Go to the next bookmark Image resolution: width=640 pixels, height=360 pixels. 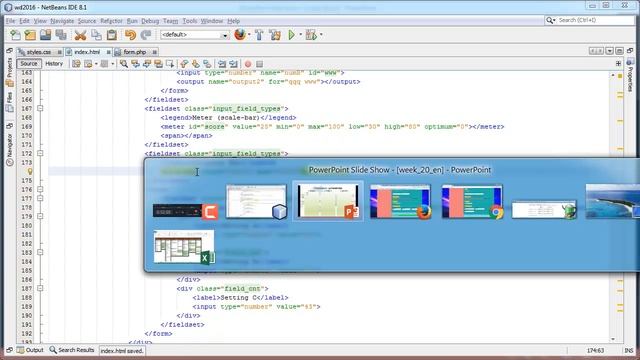196,64
